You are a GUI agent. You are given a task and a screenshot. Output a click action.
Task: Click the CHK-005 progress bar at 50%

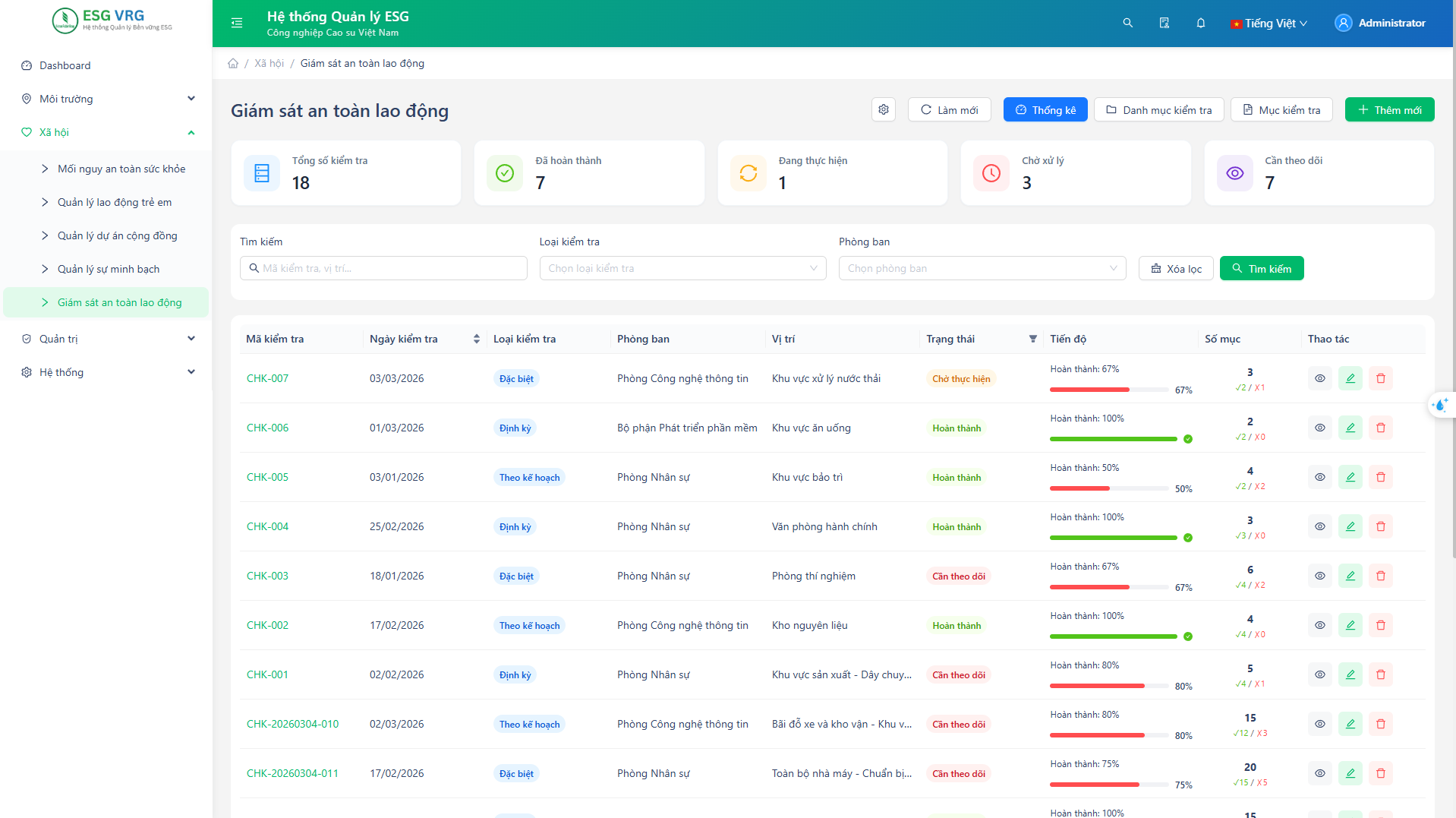(1109, 488)
